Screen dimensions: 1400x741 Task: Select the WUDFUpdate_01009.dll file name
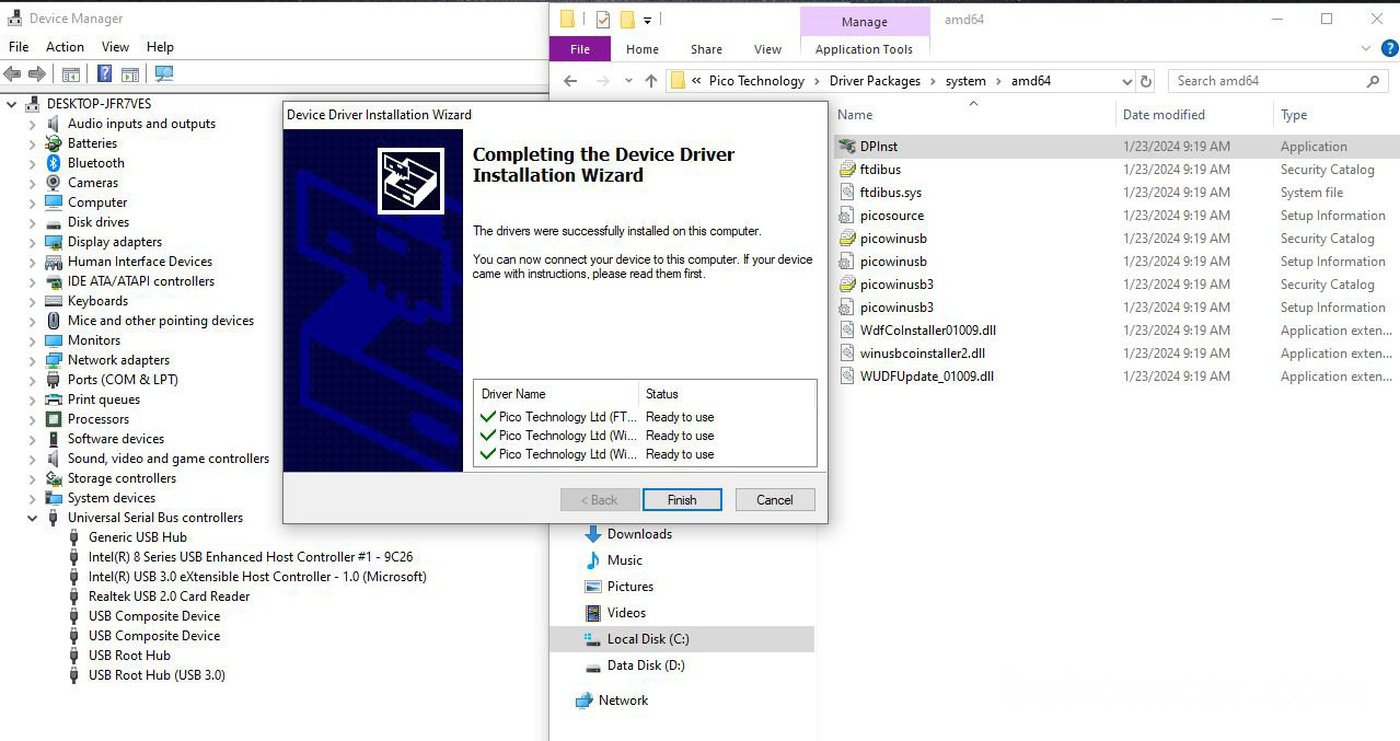coord(927,376)
